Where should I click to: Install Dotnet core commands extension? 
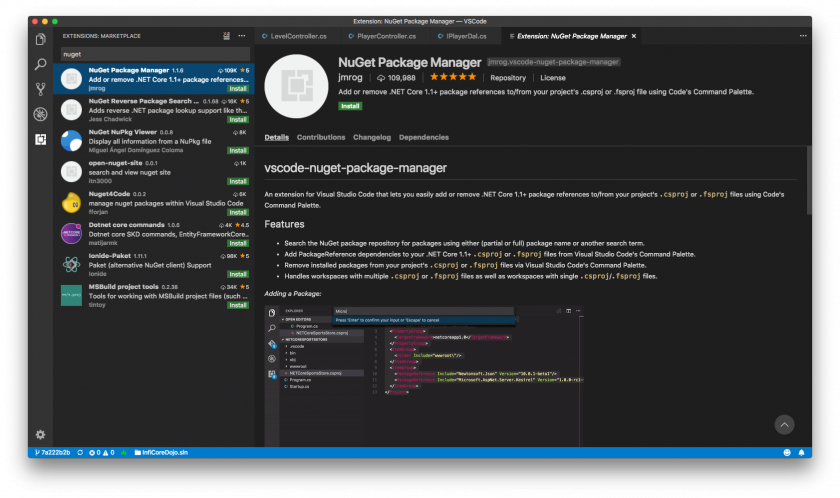coord(238,243)
